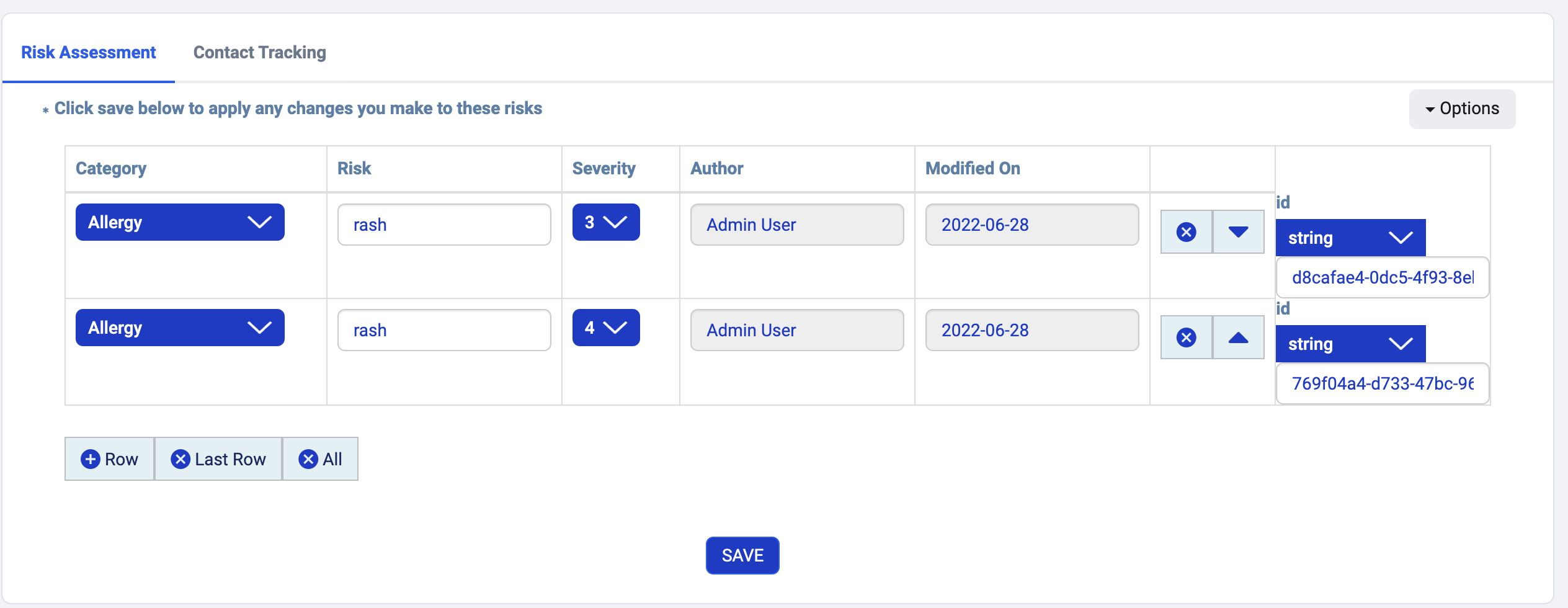1568x608 pixels.
Task: Move first risk row down with arrow
Action: pos(1238,232)
